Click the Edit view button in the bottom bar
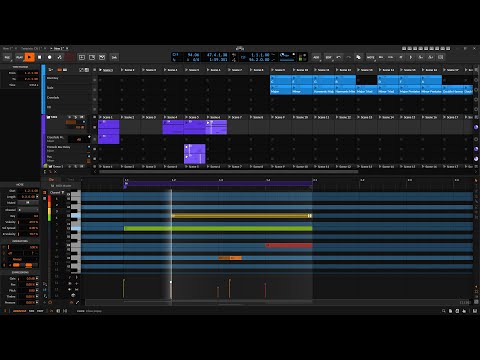The width and height of the screenshot is (480, 360). click(40, 311)
